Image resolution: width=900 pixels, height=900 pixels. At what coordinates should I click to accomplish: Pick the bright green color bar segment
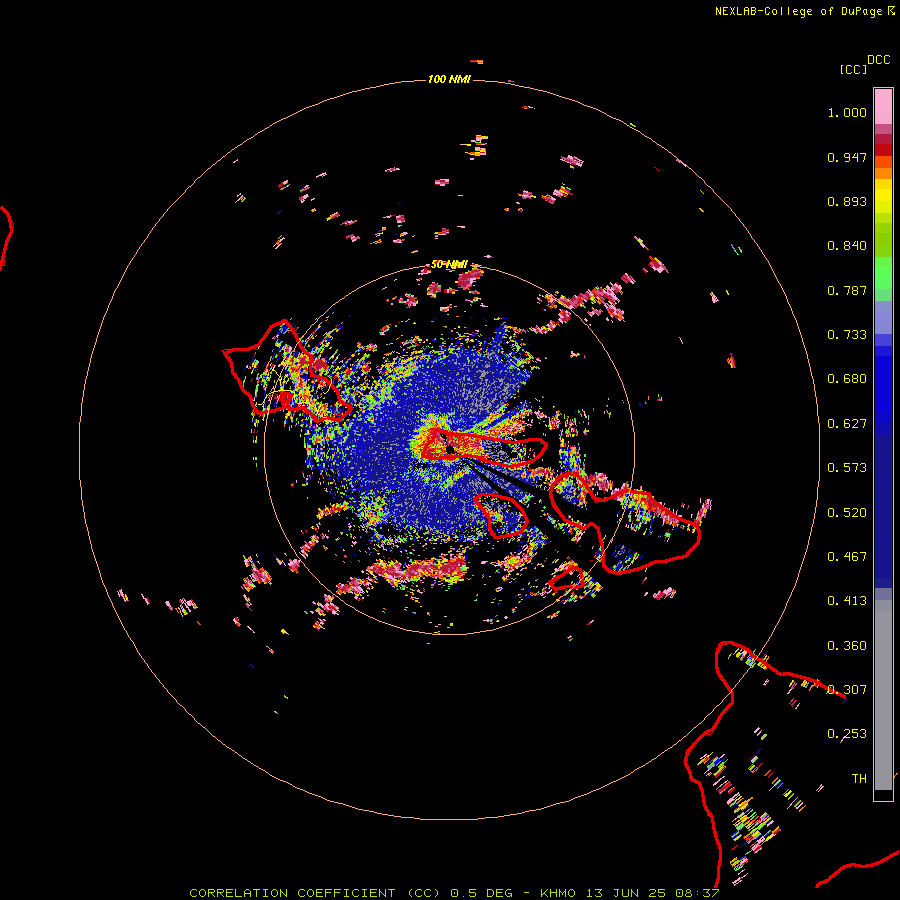[883, 273]
